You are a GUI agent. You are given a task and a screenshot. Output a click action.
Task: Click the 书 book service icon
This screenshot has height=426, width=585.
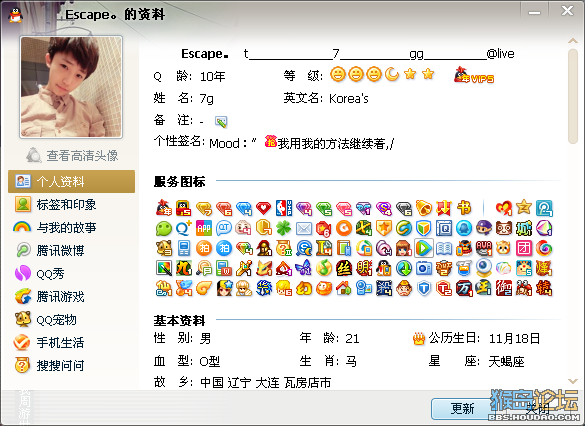464,208
